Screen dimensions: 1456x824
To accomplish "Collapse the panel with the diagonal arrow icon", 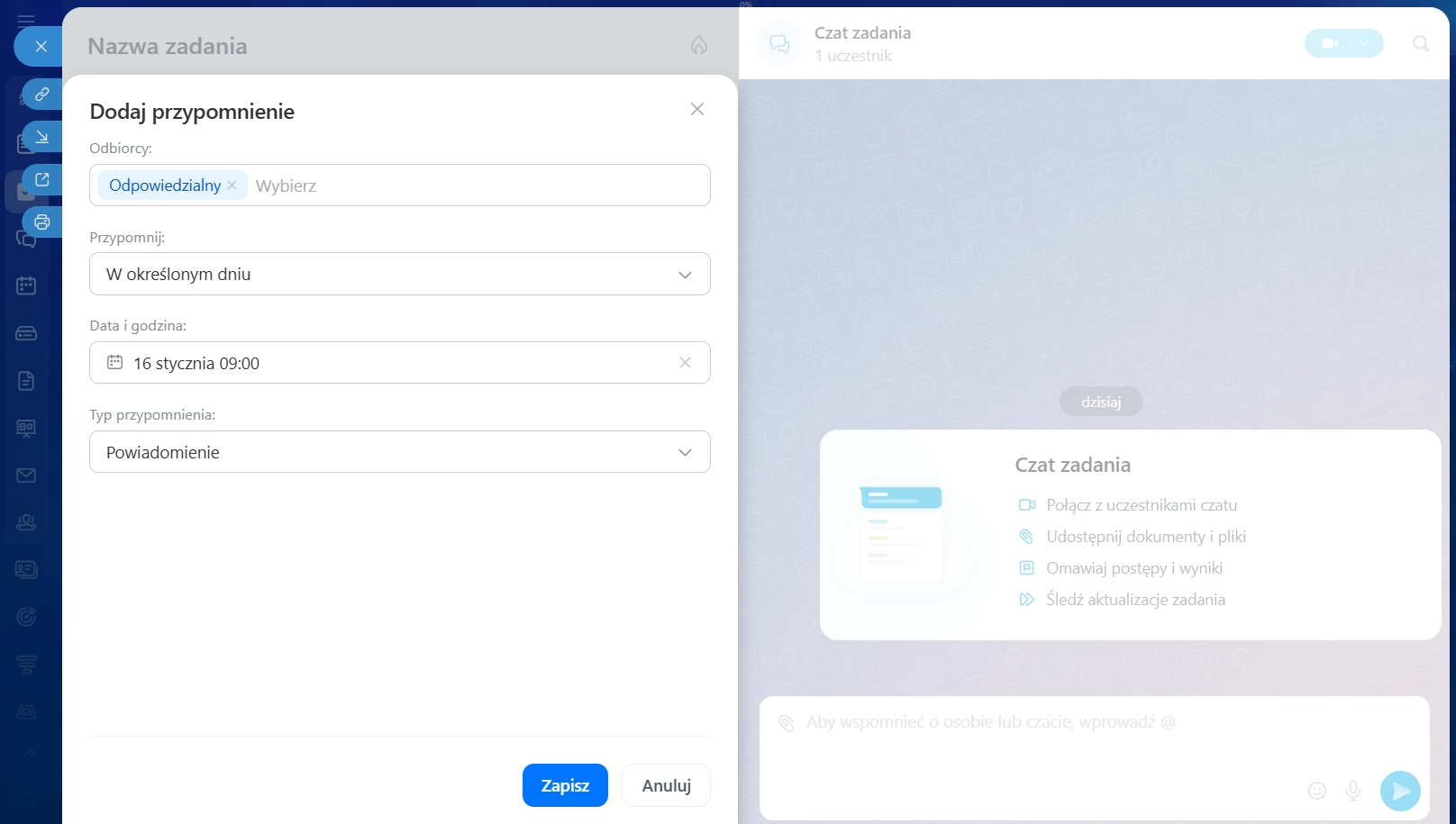I will click(42, 137).
